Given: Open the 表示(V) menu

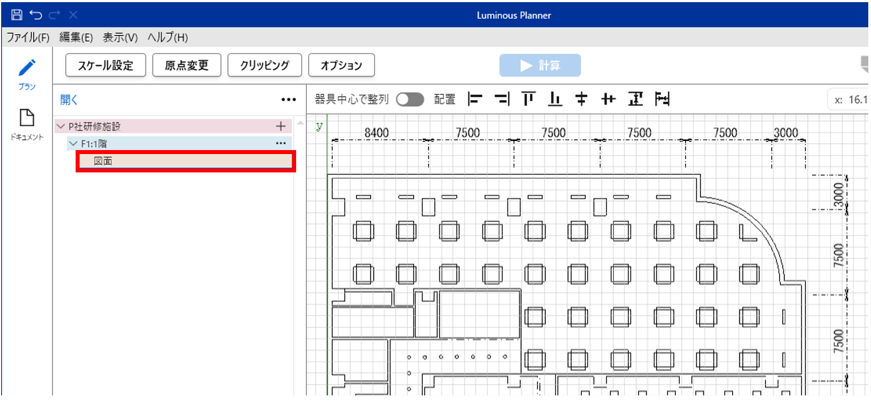Looking at the screenshot, I should coord(119,37).
